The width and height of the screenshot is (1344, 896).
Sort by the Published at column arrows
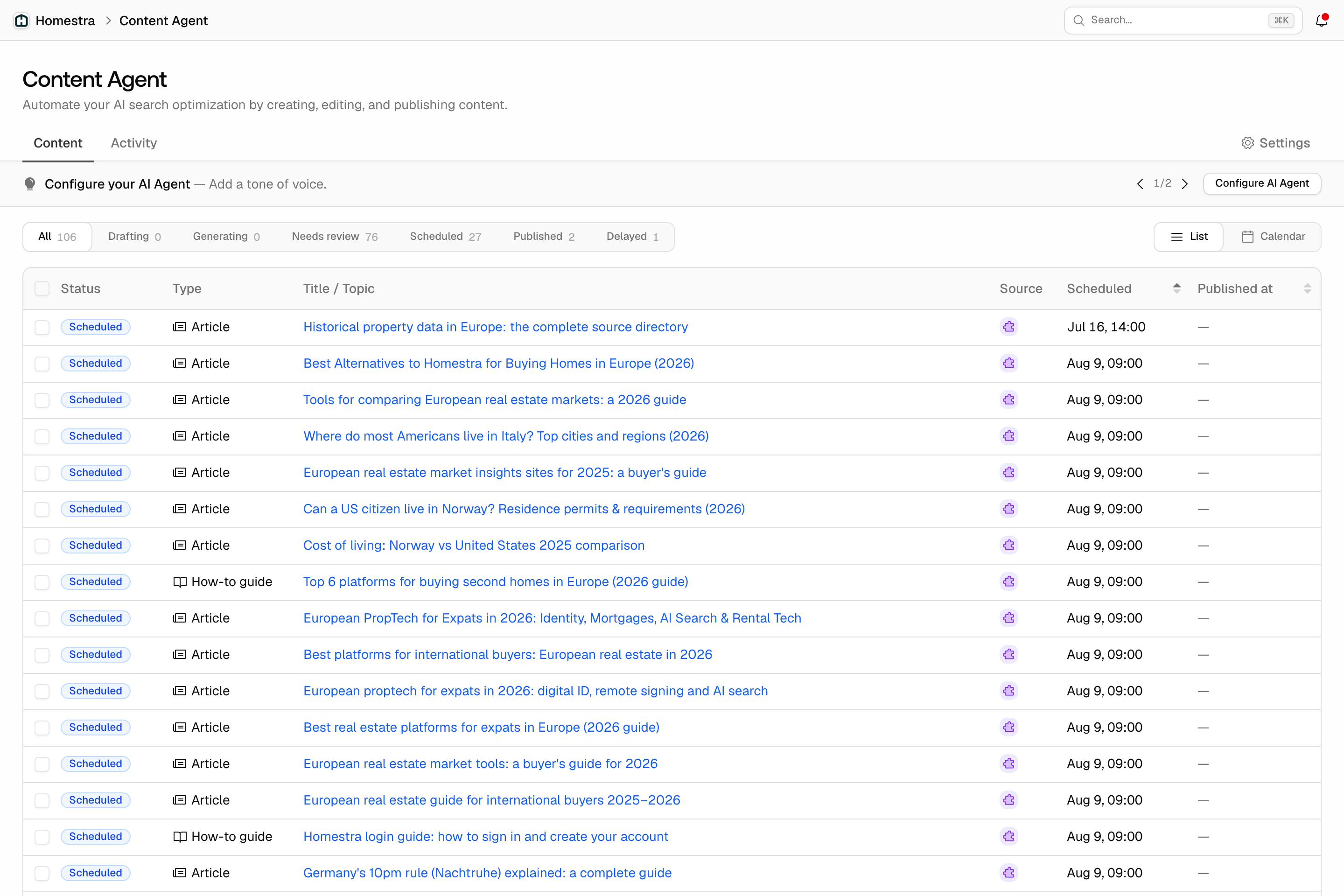(1307, 288)
